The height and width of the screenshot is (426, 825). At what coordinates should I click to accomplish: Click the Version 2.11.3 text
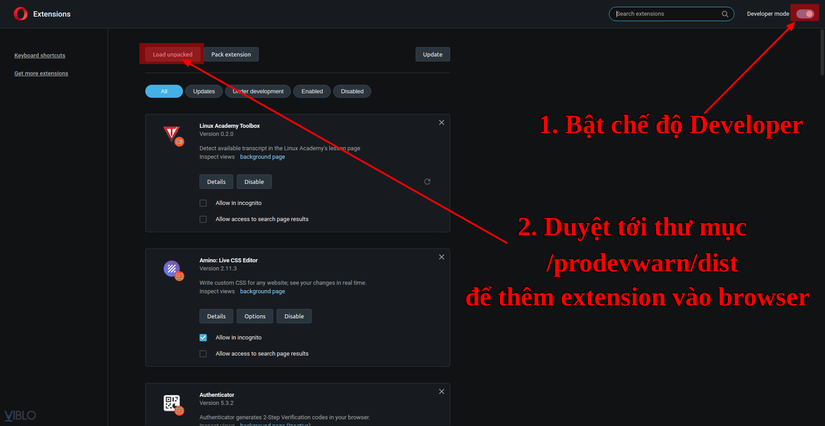(218, 269)
